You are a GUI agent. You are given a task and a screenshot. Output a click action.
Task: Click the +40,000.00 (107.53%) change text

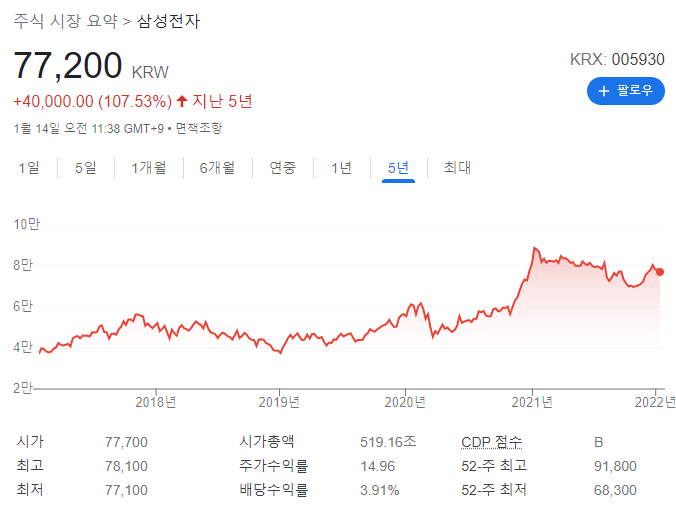click(x=93, y=102)
